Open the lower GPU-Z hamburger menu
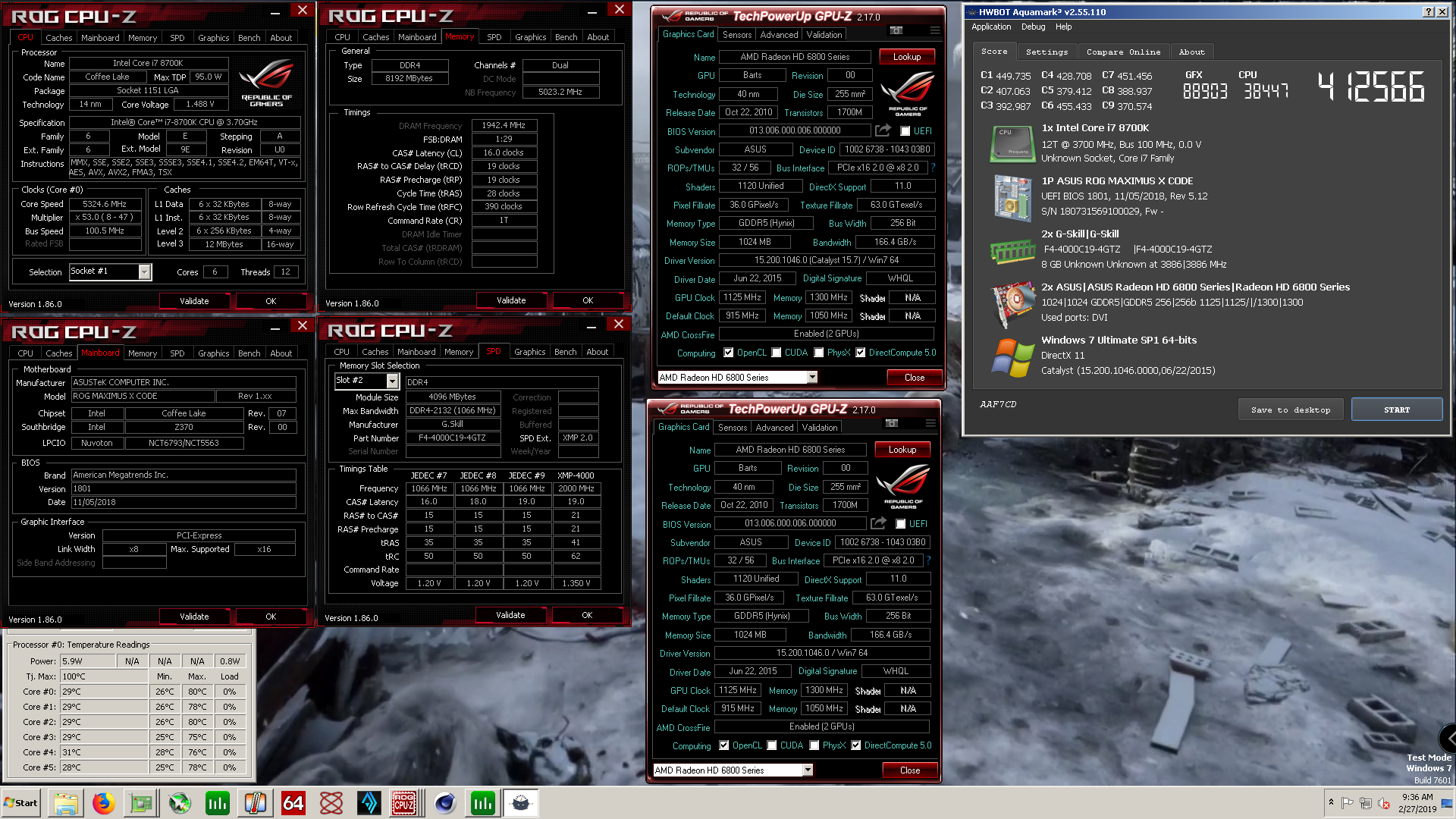This screenshot has height=819, width=1456. coord(930,423)
